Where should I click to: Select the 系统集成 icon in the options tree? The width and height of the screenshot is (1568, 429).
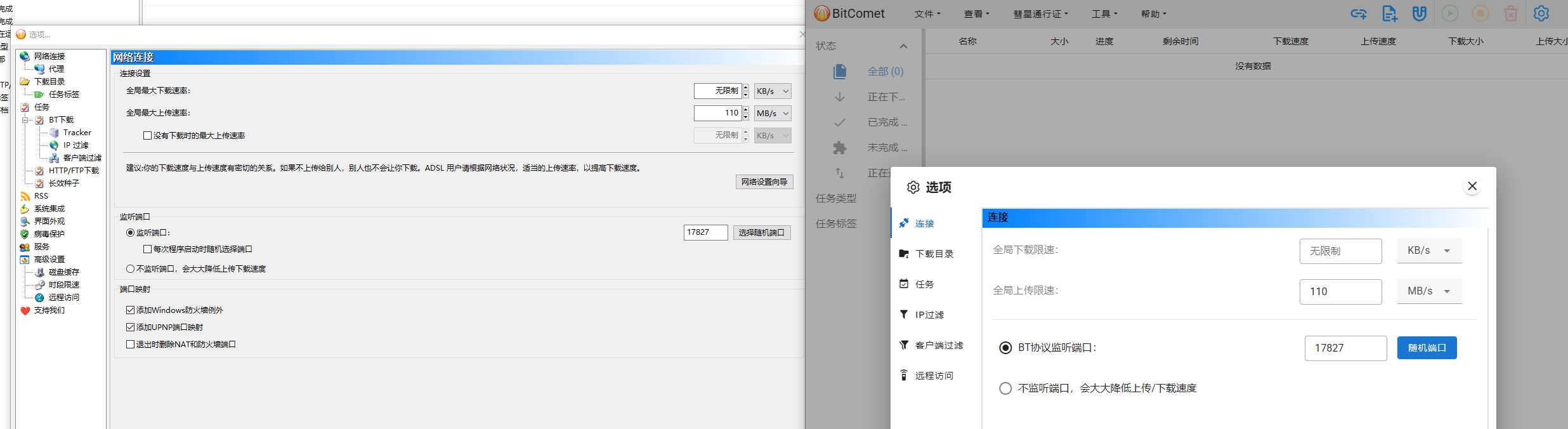pyautogui.click(x=25, y=209)
